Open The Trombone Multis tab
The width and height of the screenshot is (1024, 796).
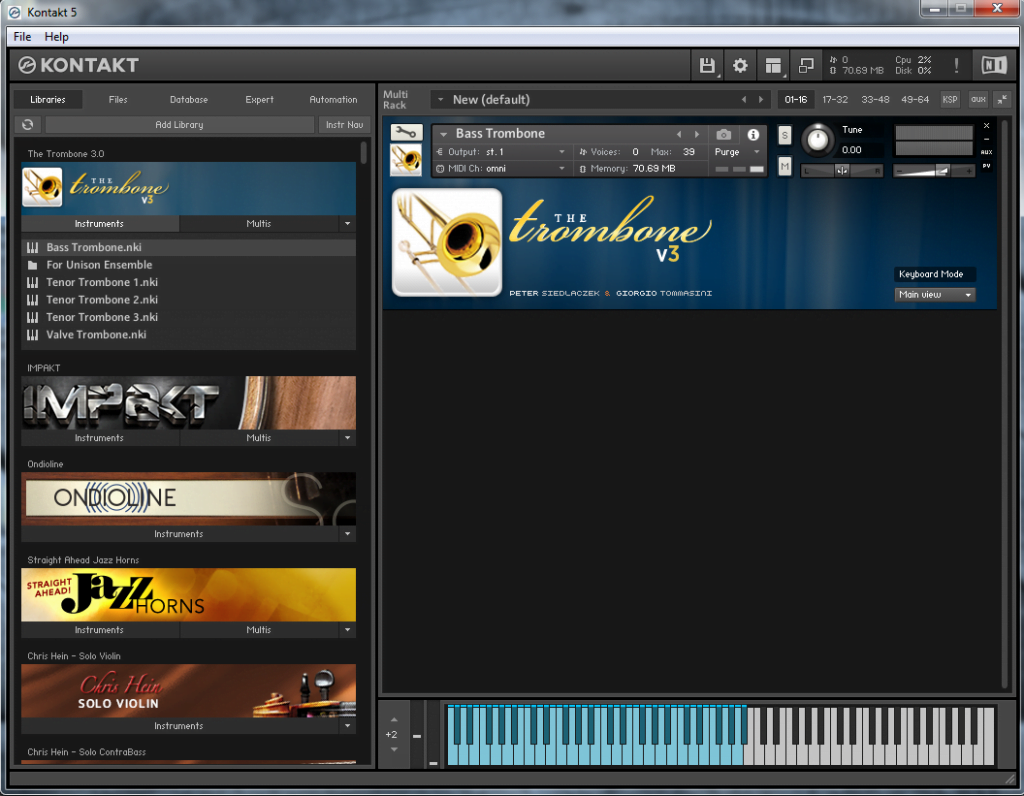pos(259,223)
